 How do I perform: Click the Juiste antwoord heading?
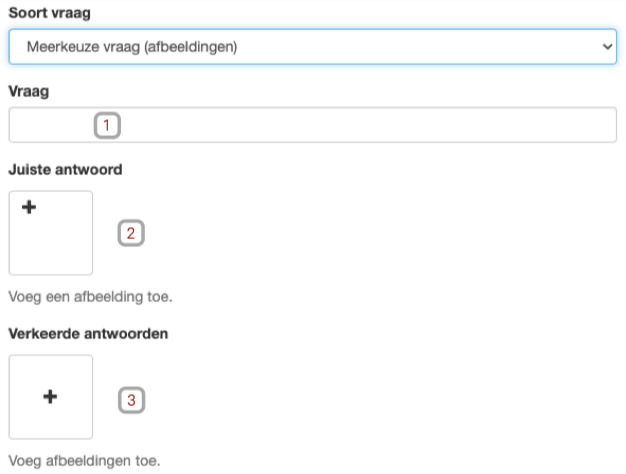click(65, 170)
